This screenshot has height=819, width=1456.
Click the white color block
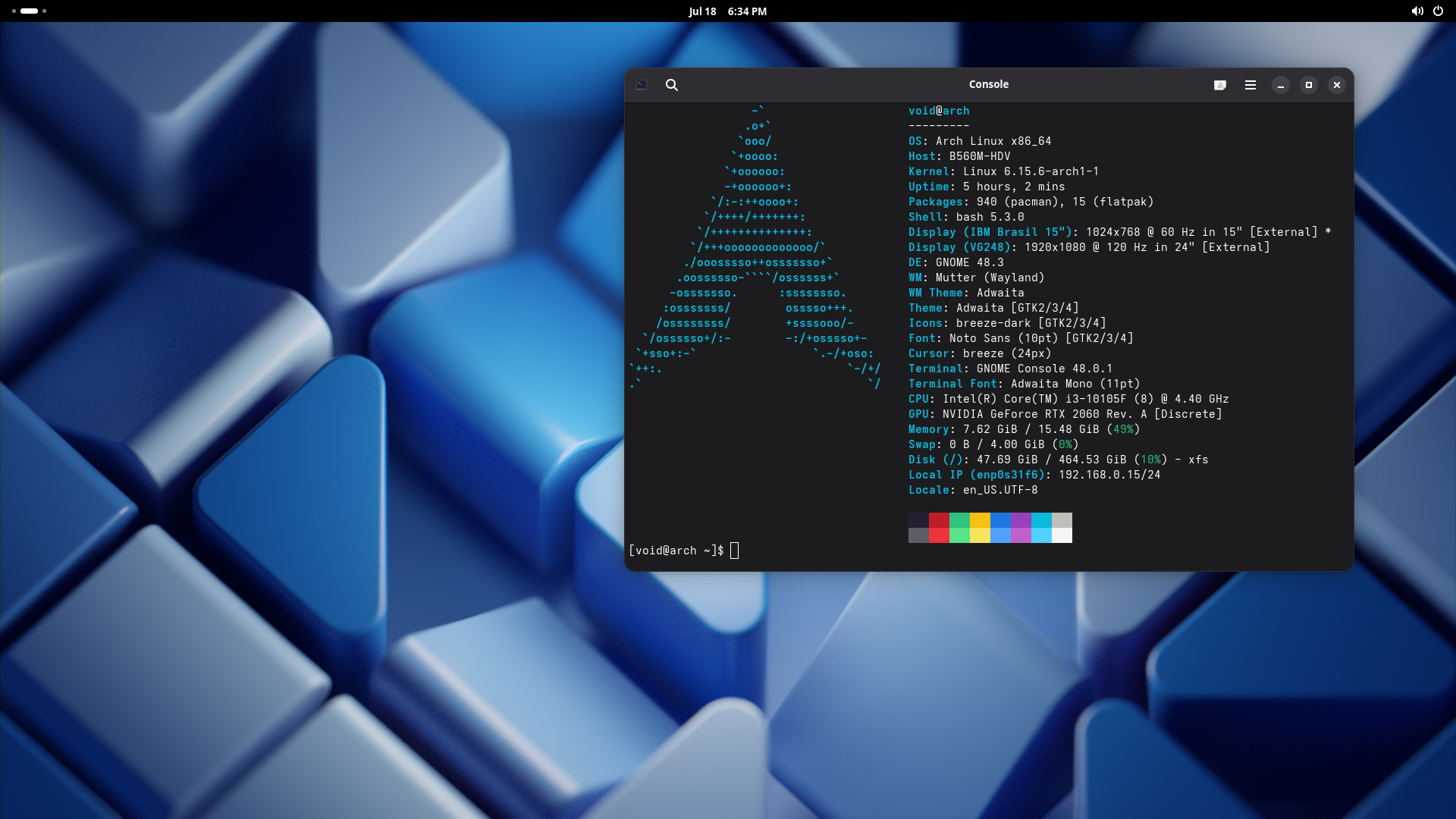(1062, 535)
